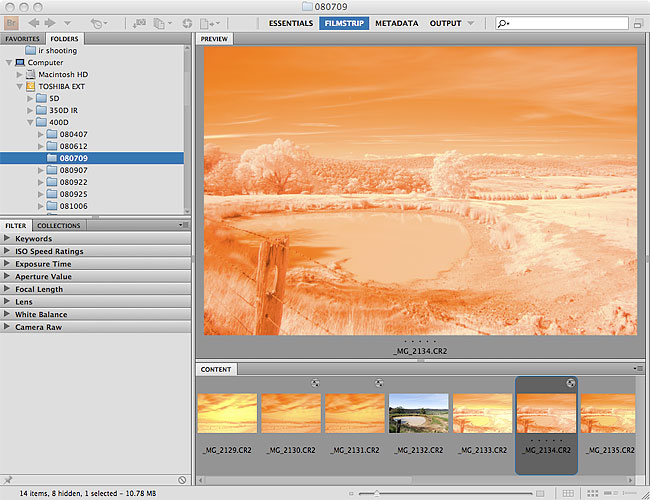Click the back navigation arrow

(33, 22)
